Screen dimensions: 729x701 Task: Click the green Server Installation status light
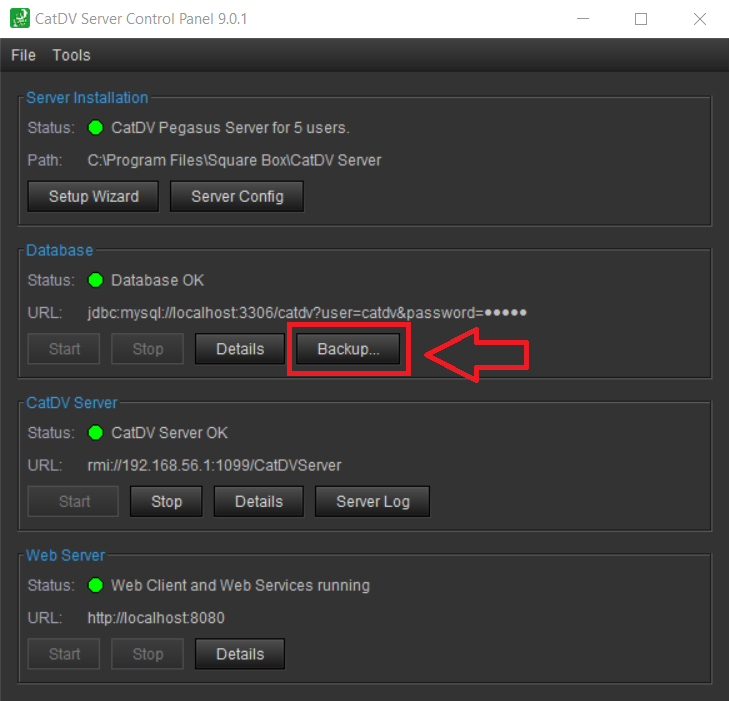click(96, 127)
